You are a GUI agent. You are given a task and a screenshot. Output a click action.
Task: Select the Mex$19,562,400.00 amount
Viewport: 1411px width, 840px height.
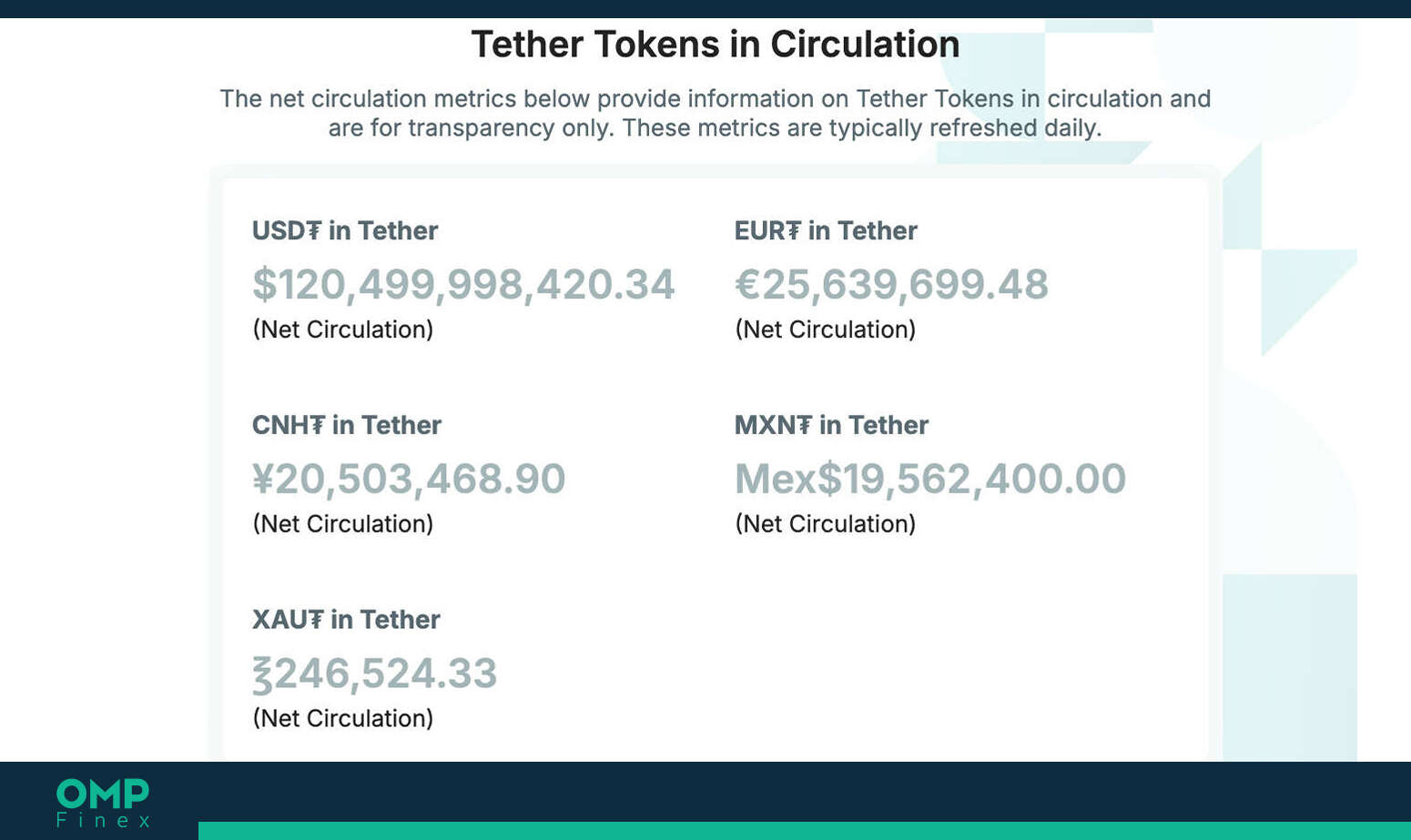click(930, 479)
